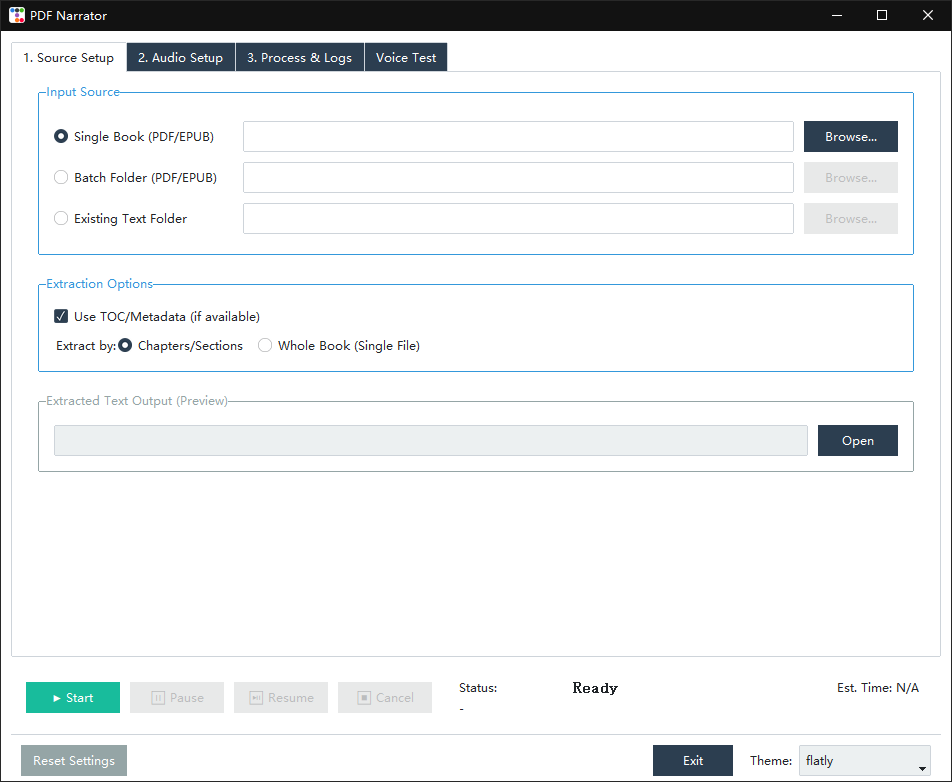Open the Theme dropdown showing flatly
Image resolution: width=952 pixels, height=782 pixels.
click(x=865, y=760)
